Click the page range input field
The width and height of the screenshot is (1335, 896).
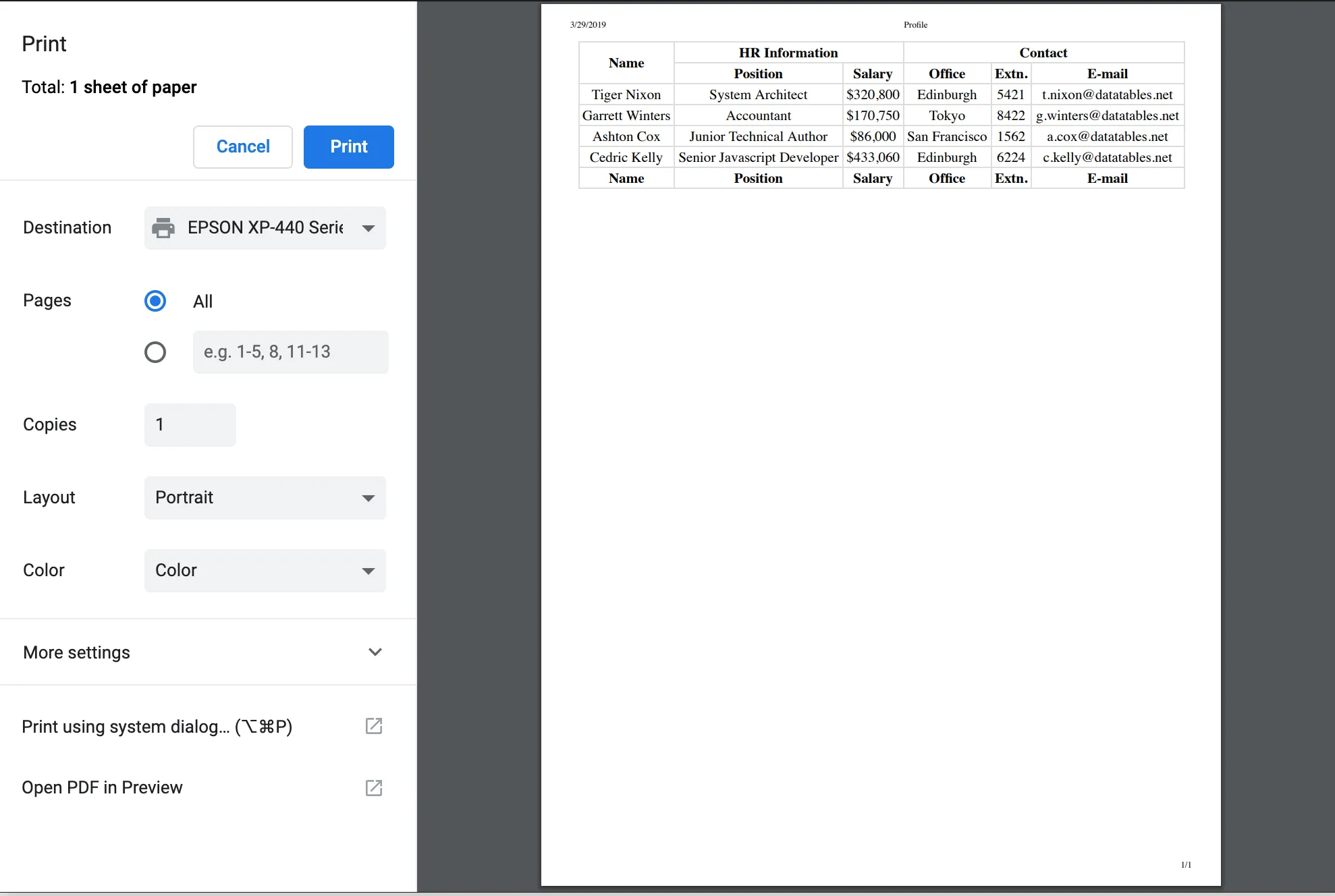290,352
